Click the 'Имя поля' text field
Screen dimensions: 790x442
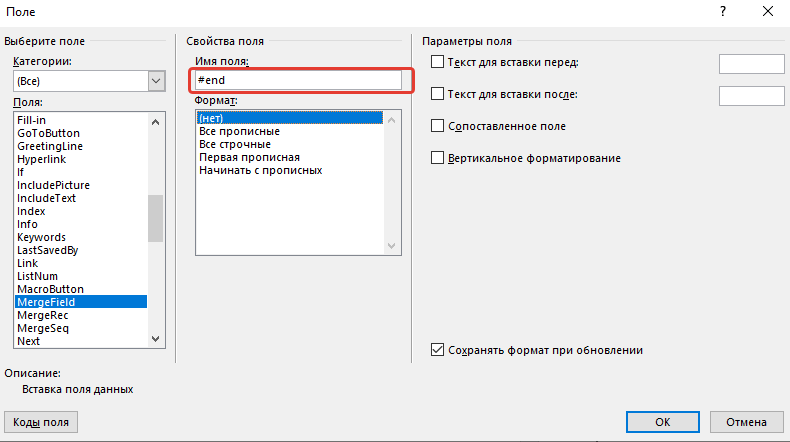coord(298,80)
